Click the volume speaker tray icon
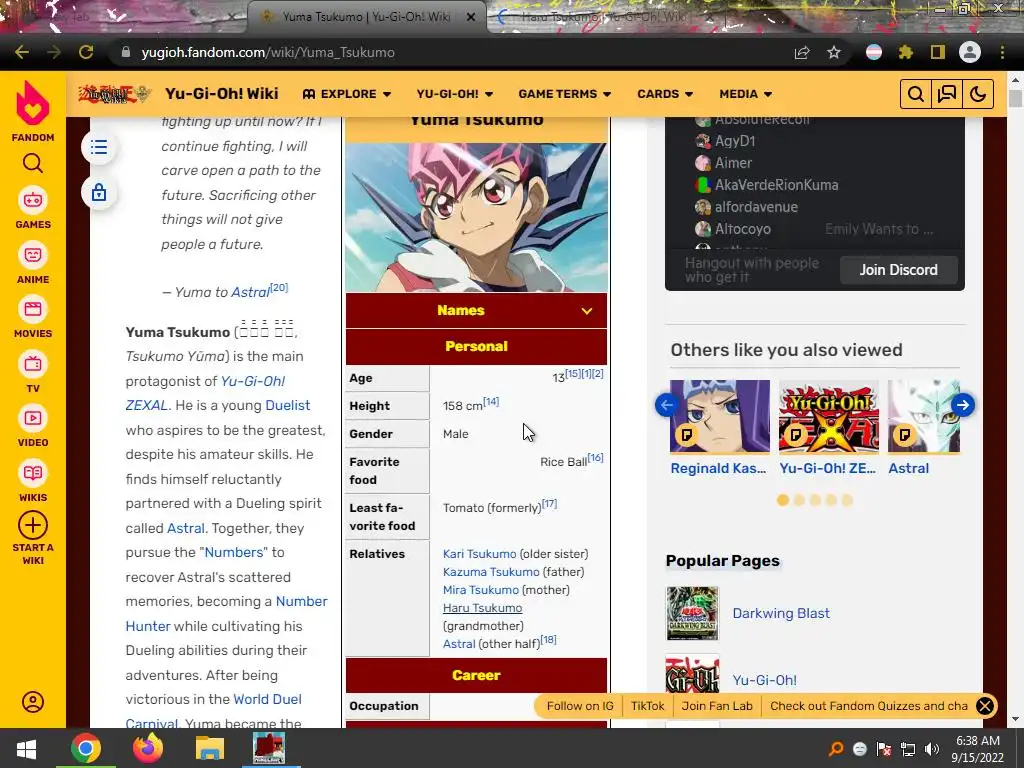The height and width of the screenshot is (768, 1024). point(931,749)
